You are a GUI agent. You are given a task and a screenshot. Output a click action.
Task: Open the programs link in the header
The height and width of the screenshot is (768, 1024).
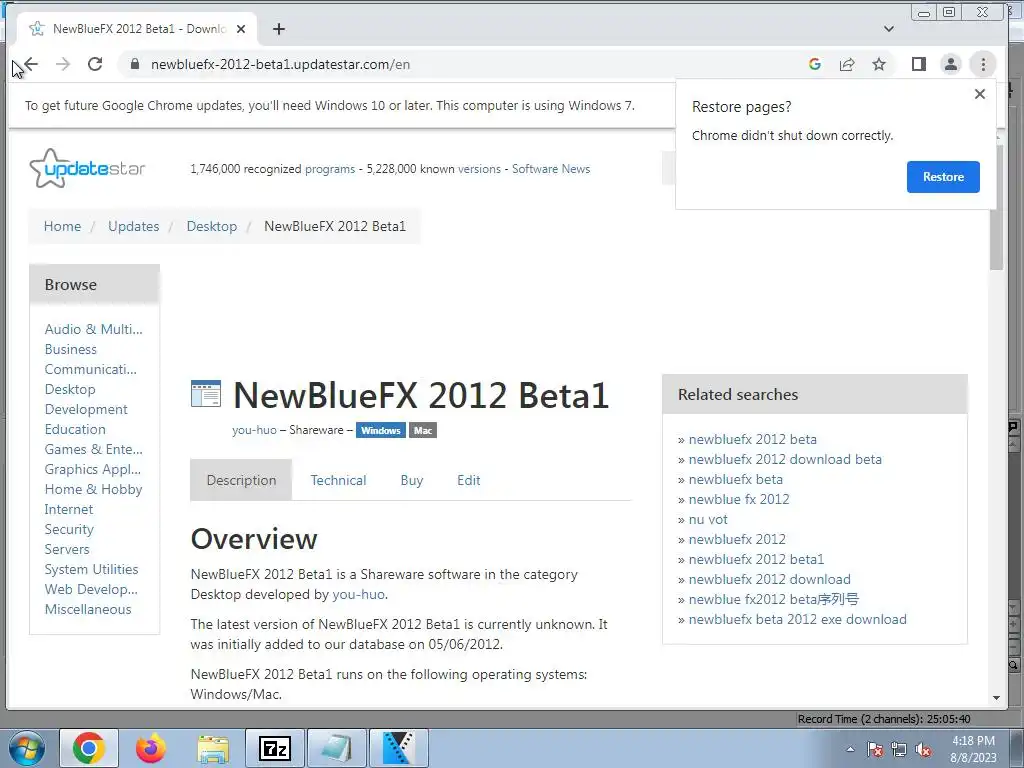[330, 169]
